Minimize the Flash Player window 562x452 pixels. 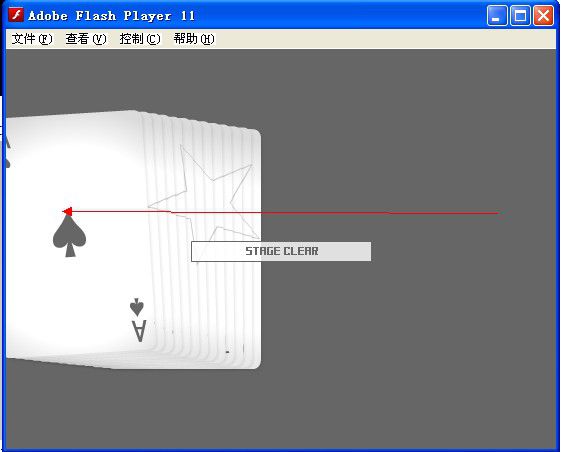pyautogui.click(x=497, y=16)
